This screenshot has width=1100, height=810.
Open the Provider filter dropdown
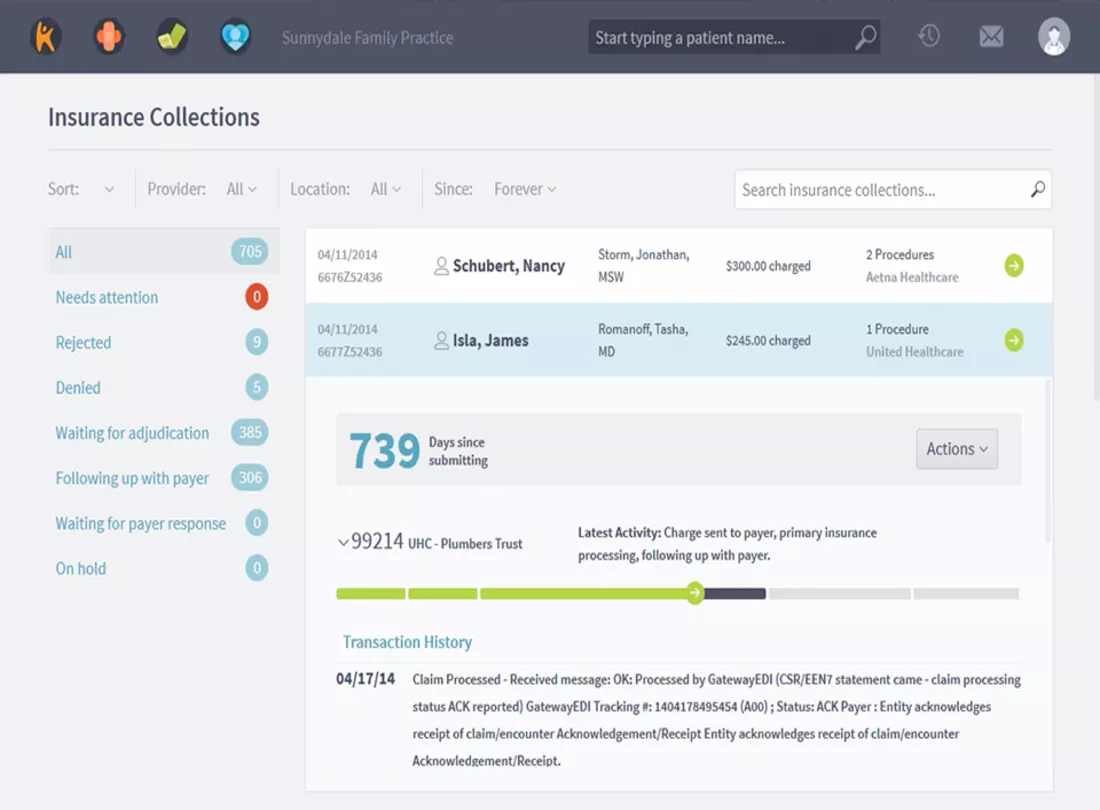point(243,188)
